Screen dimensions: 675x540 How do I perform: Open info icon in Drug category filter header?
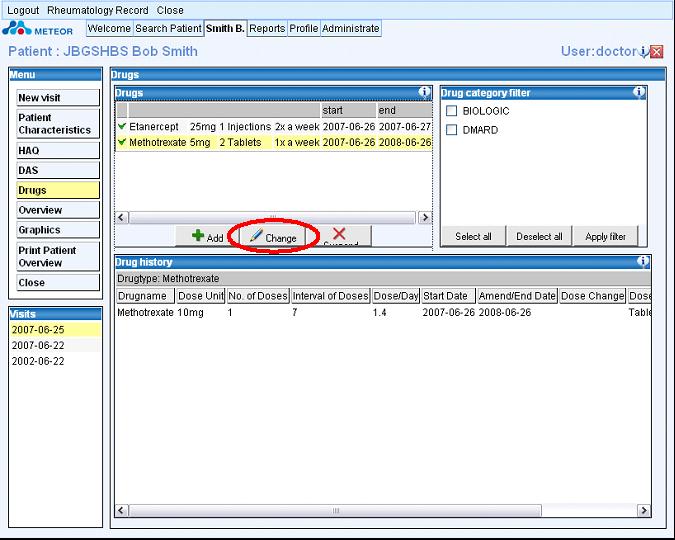(639, 92)
